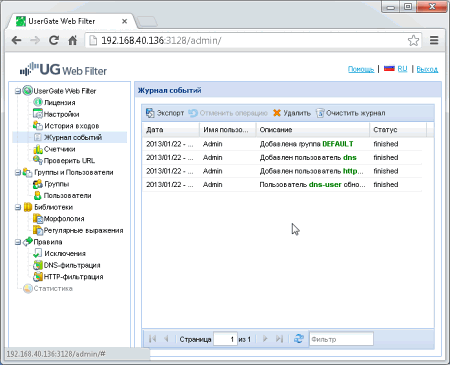Log out via the Выход link
Image resolution: width=450 pixels, height=365 pixels.
427,69
